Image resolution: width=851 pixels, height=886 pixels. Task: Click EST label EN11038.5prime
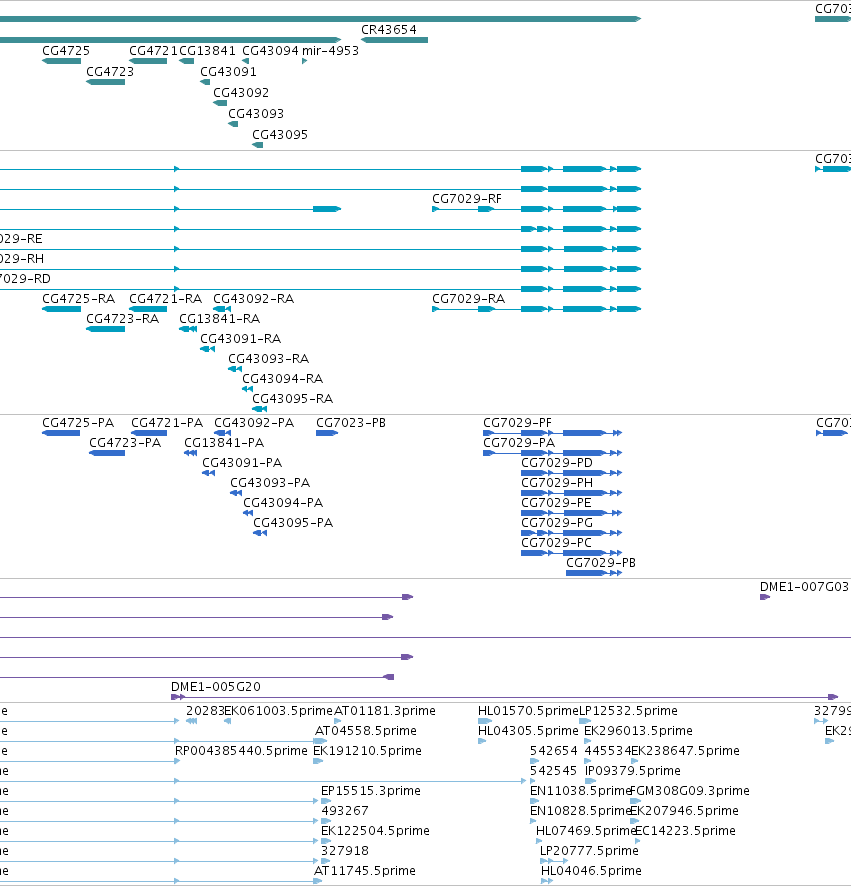580,791
